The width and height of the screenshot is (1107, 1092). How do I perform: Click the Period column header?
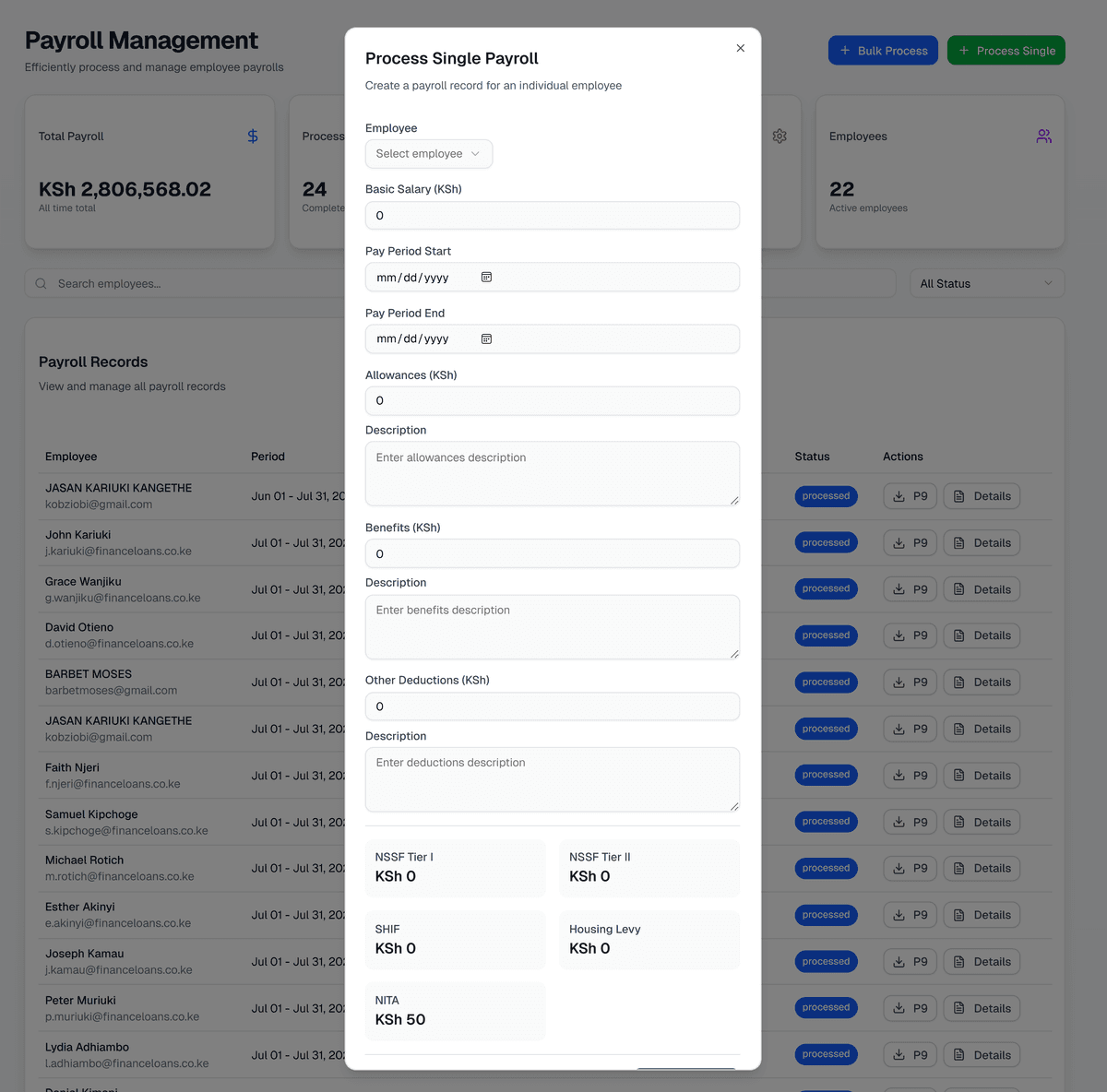pyautogui.click(x=268, y=457)
